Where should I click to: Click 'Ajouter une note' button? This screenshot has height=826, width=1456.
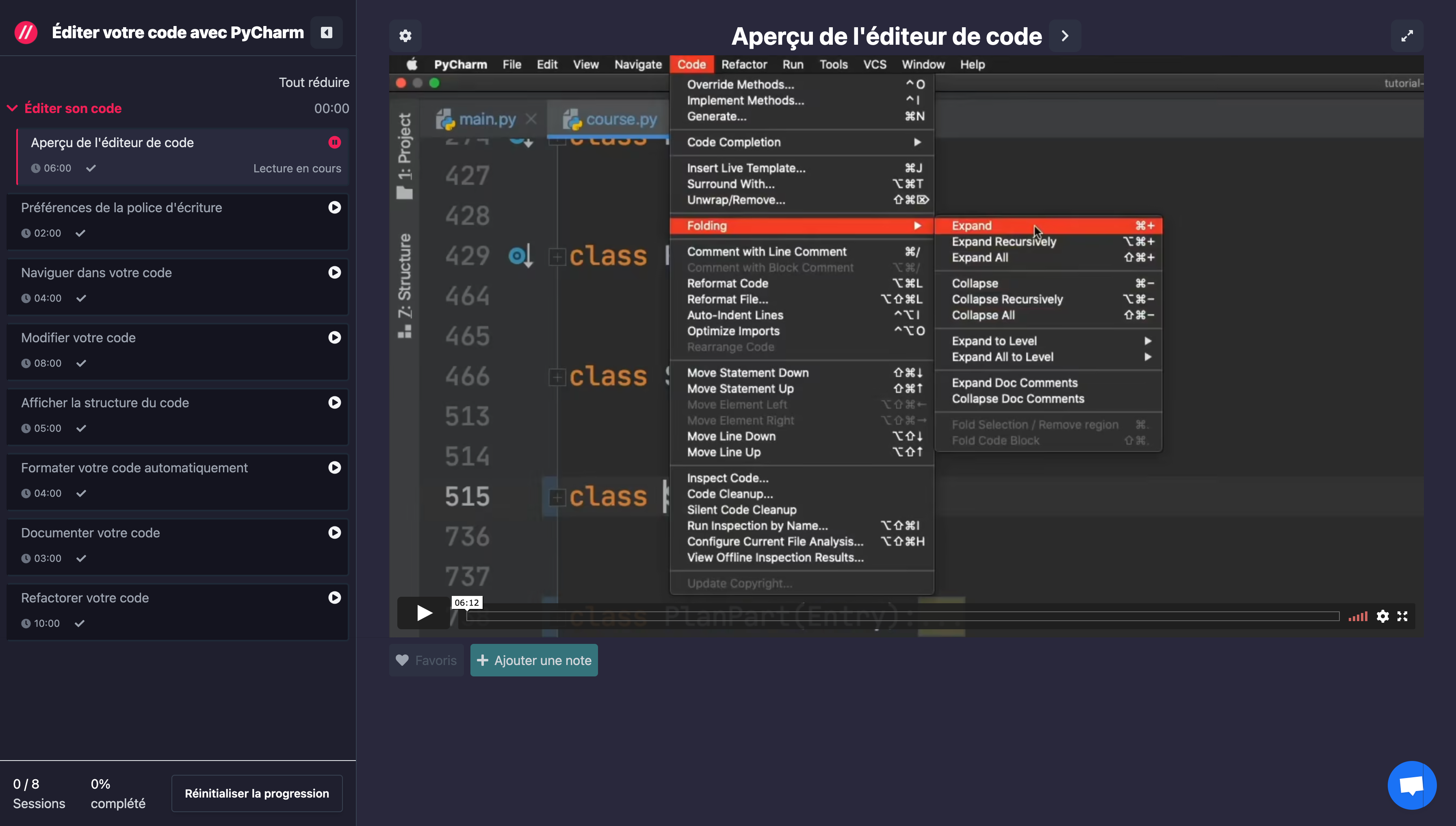point(533,660)
